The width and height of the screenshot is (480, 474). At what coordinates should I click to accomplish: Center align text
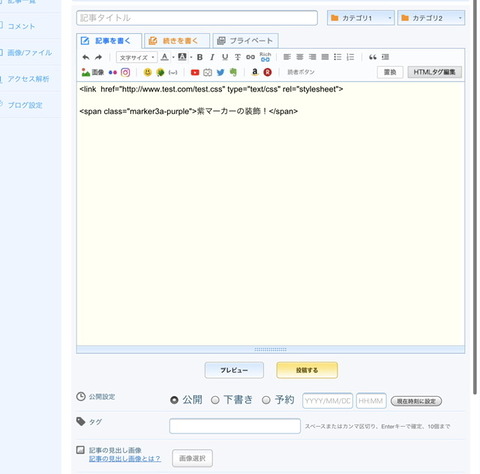coord(300,57)
